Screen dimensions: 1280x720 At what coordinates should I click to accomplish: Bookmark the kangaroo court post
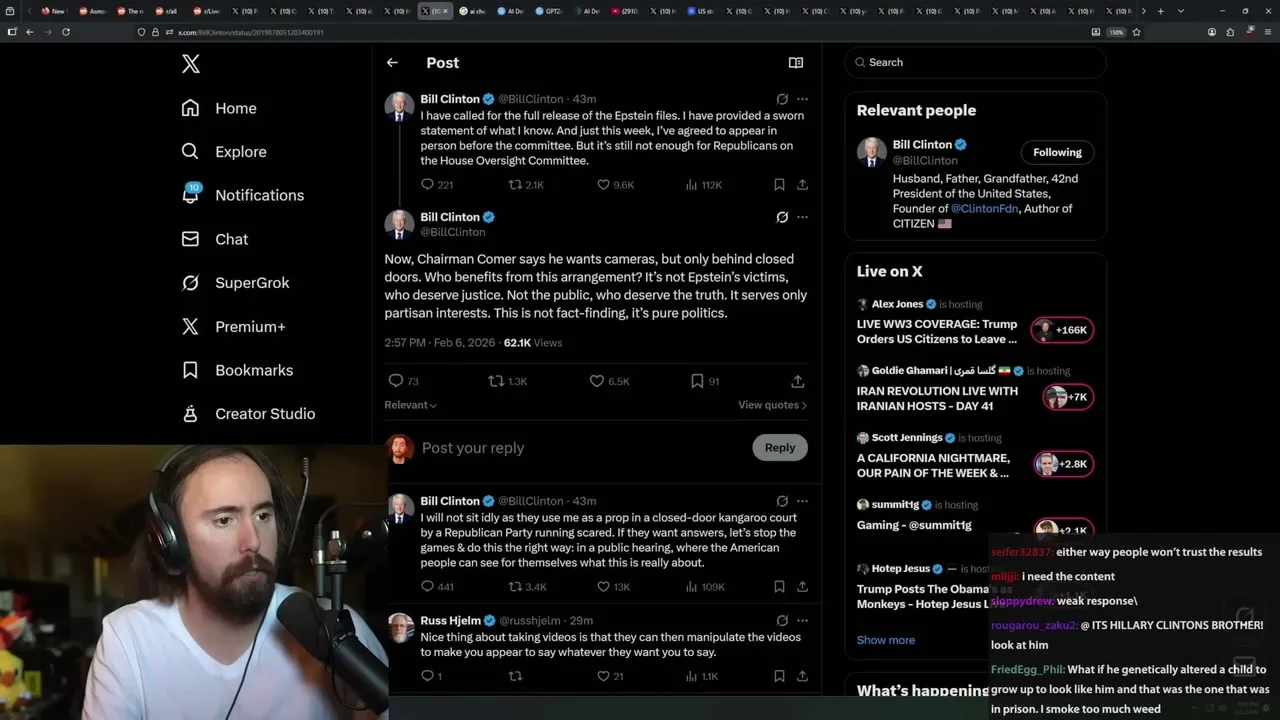779,587
